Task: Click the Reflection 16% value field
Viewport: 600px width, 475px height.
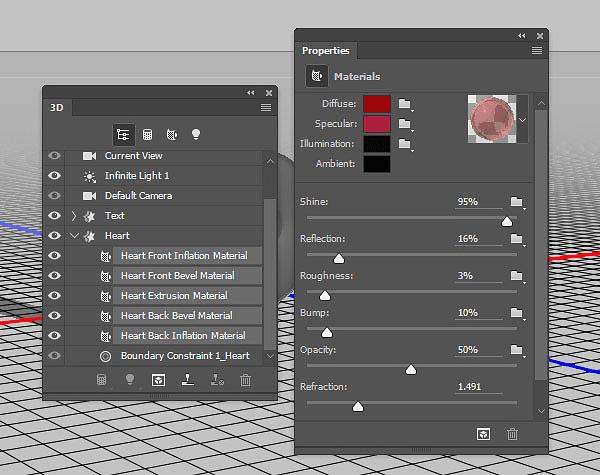Action: click(478, 239)
